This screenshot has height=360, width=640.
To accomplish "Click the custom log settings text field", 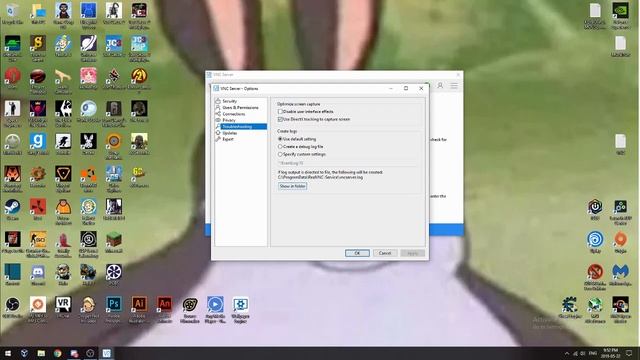I will [x=347, y=163].
